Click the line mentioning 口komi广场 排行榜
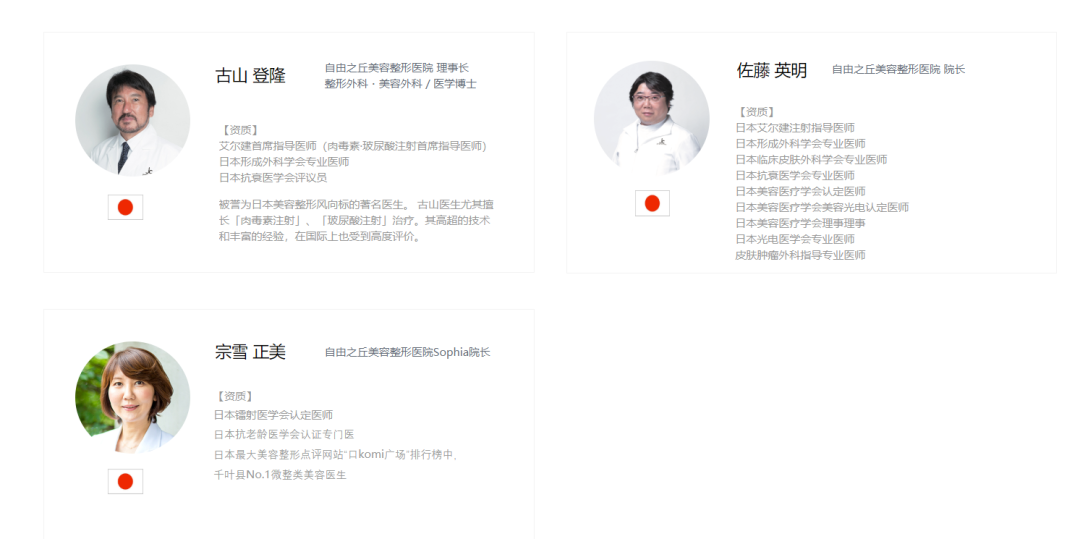 [x=336, y=455]
